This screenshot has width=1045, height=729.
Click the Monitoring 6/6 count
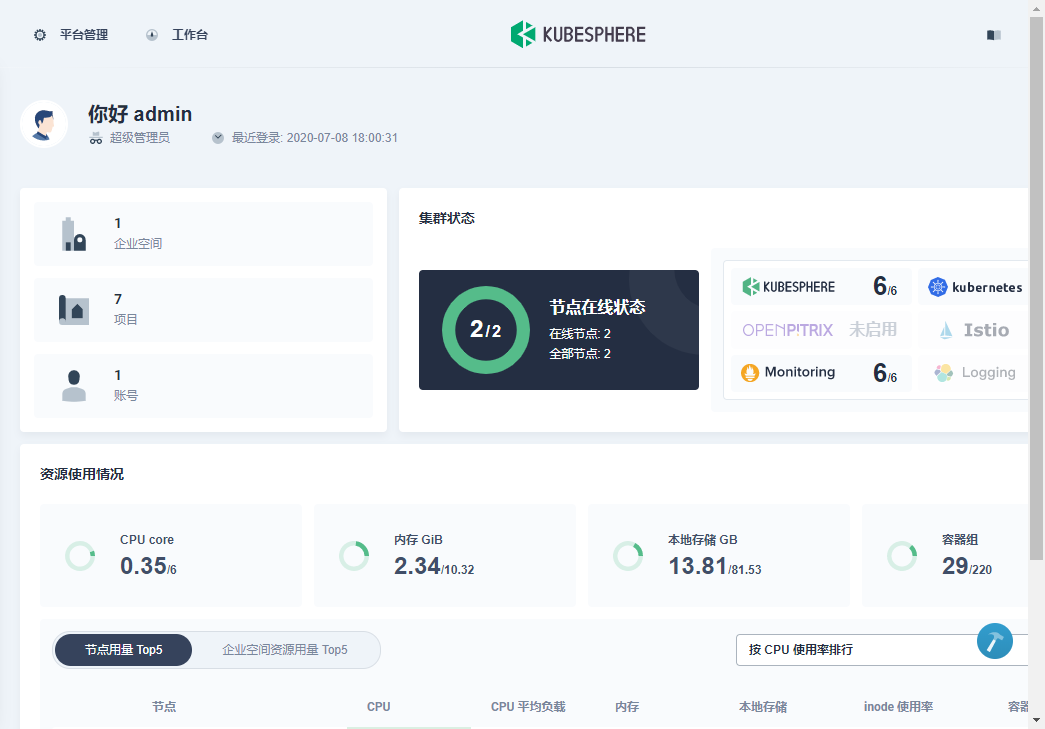[885, 372]
